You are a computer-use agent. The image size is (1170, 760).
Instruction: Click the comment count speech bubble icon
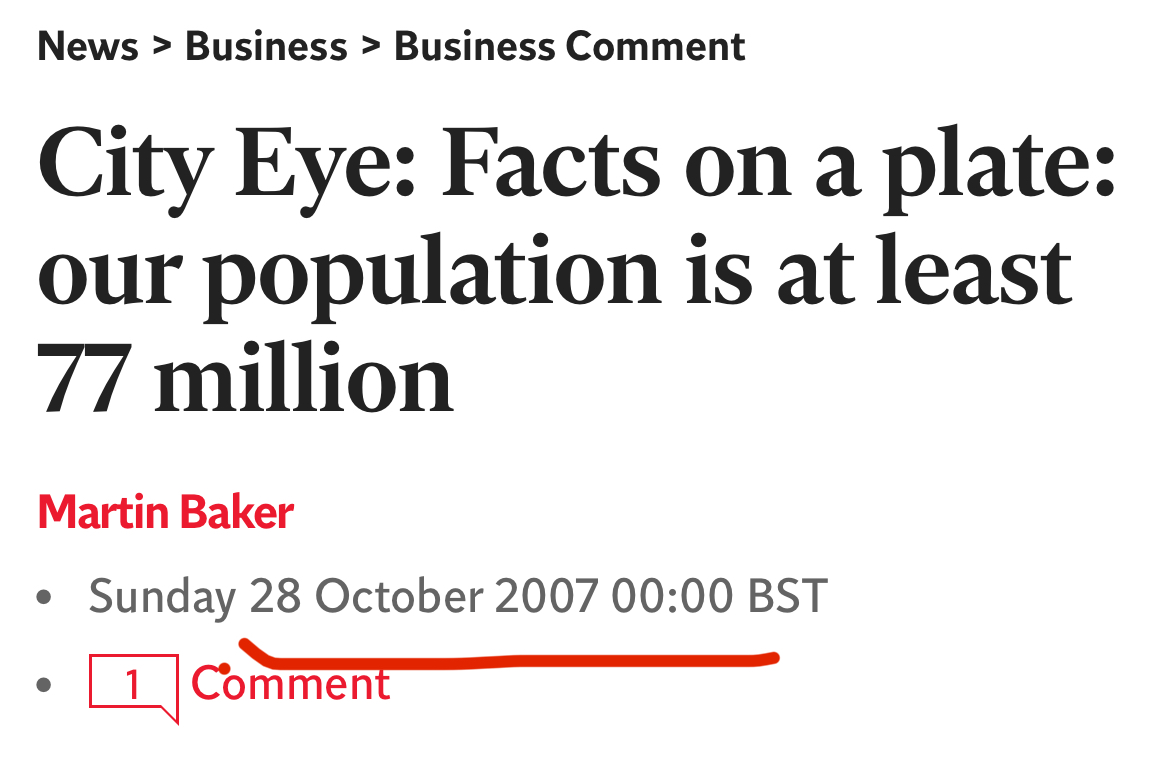133,685
